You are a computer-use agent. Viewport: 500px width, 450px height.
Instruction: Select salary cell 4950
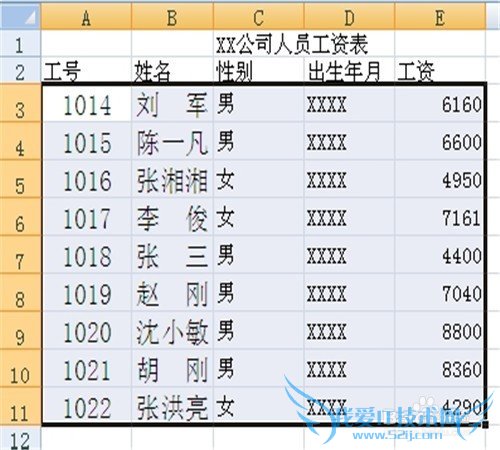pos(440,179)
